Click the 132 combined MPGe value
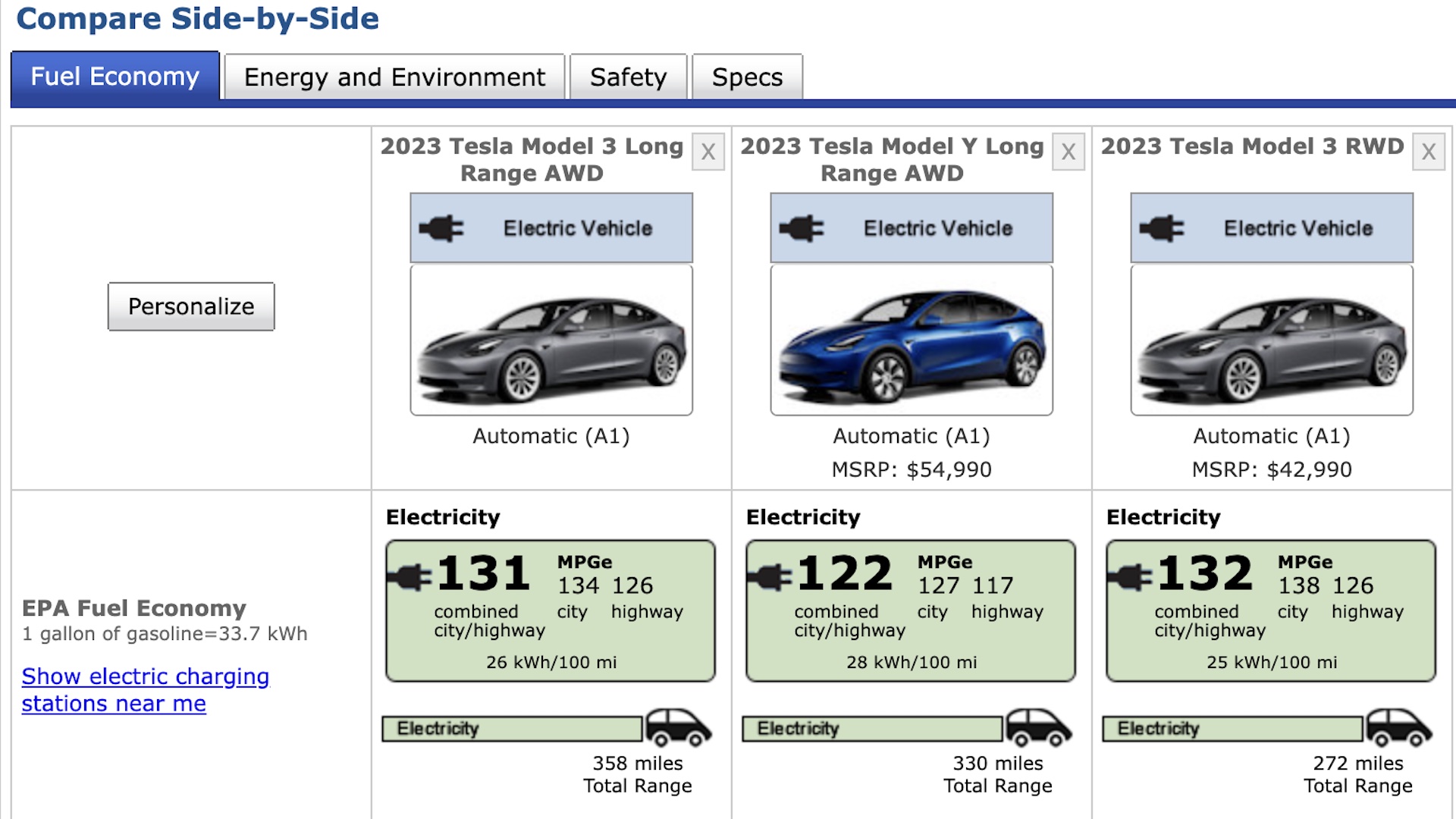 [1204, 573]
